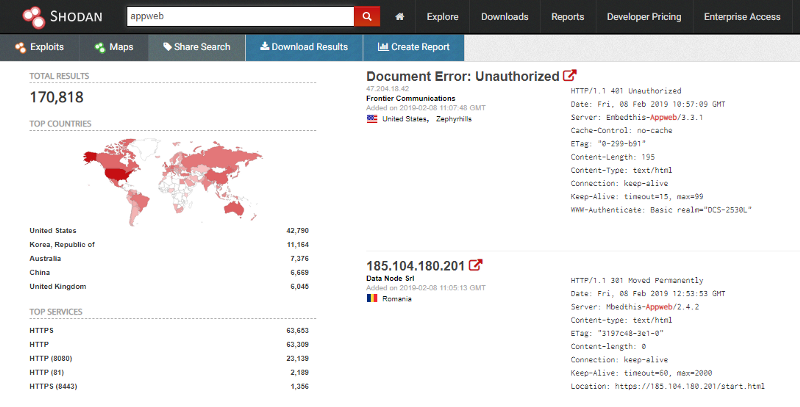Image resolution: width=800 pixels, height=407 pixels.
Task: Click the top countries world map
Action: coord(172,181)
